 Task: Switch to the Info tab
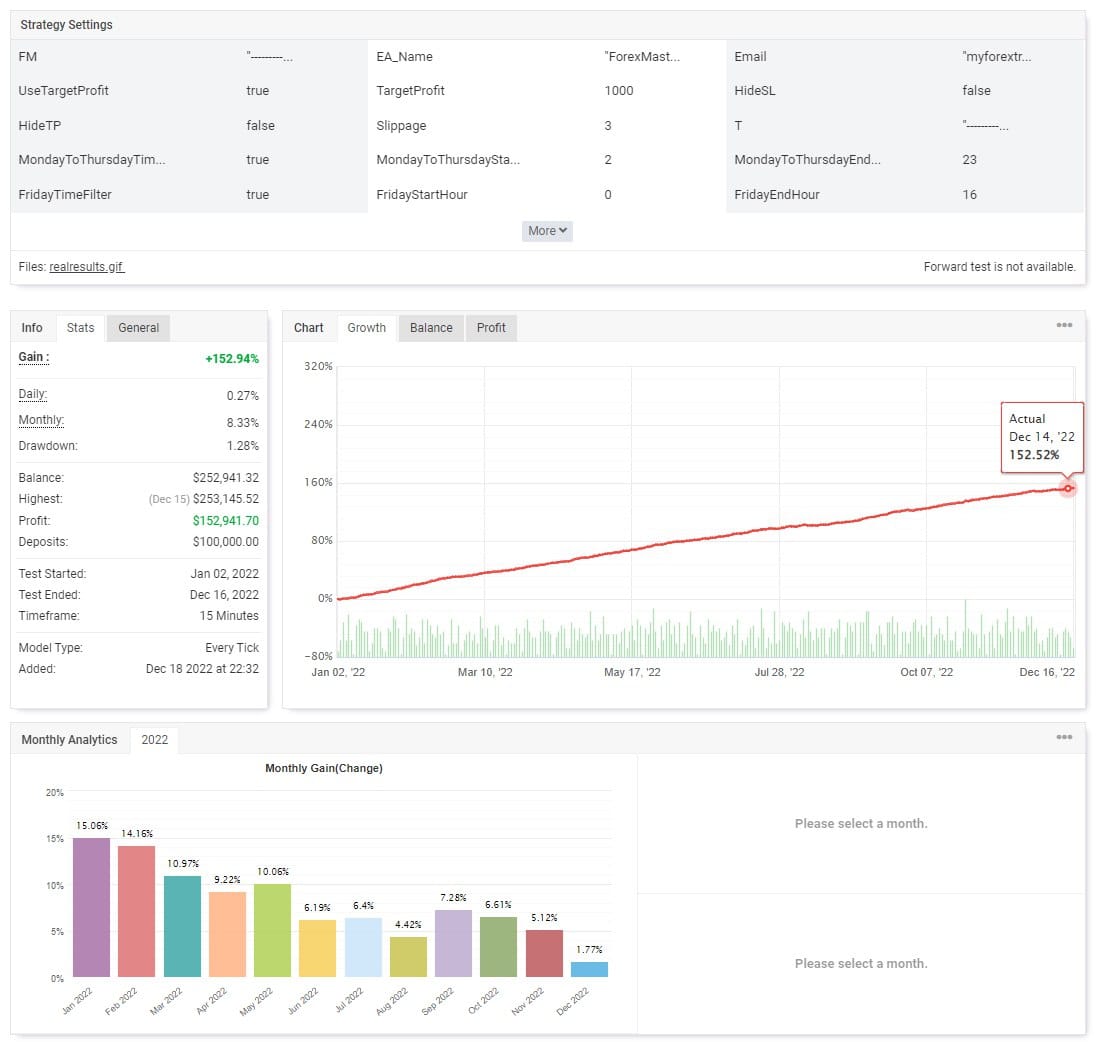click(x=32, y=328)
